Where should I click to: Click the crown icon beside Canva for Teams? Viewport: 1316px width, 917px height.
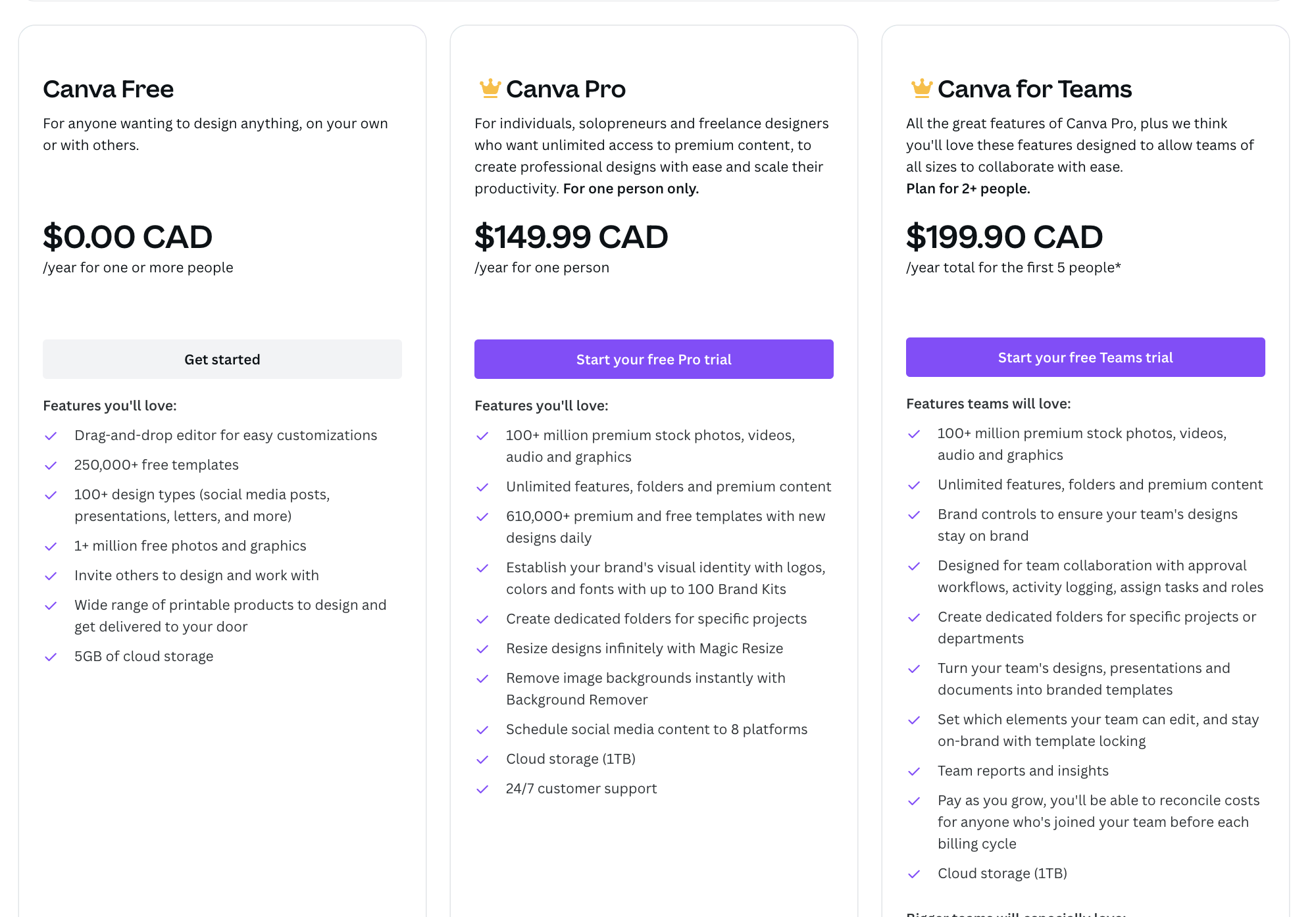tap(922, 88)
